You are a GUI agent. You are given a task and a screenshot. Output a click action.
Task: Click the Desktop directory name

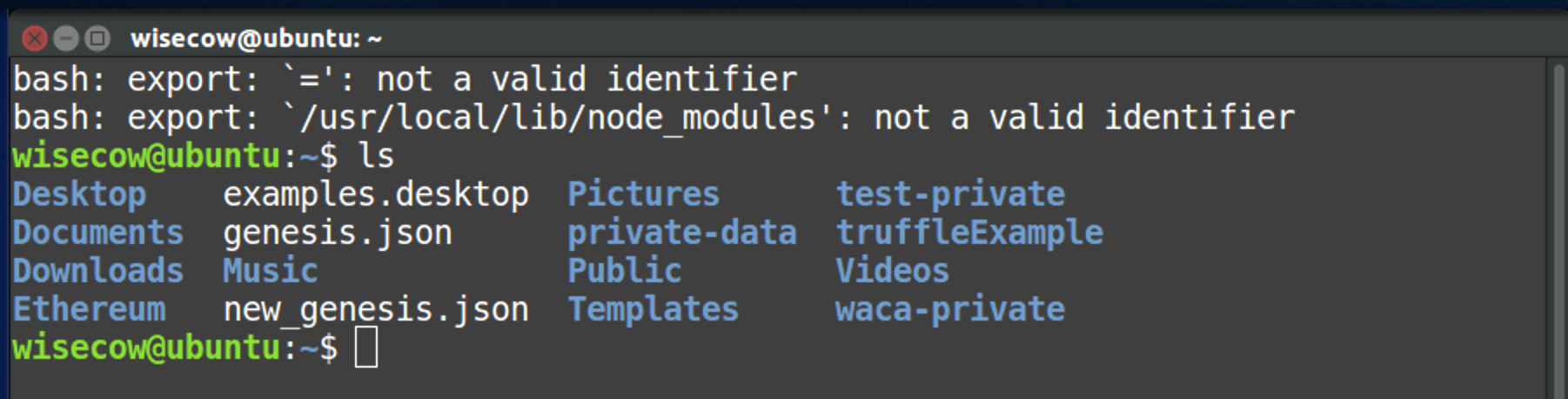click(x=79, y=194)
